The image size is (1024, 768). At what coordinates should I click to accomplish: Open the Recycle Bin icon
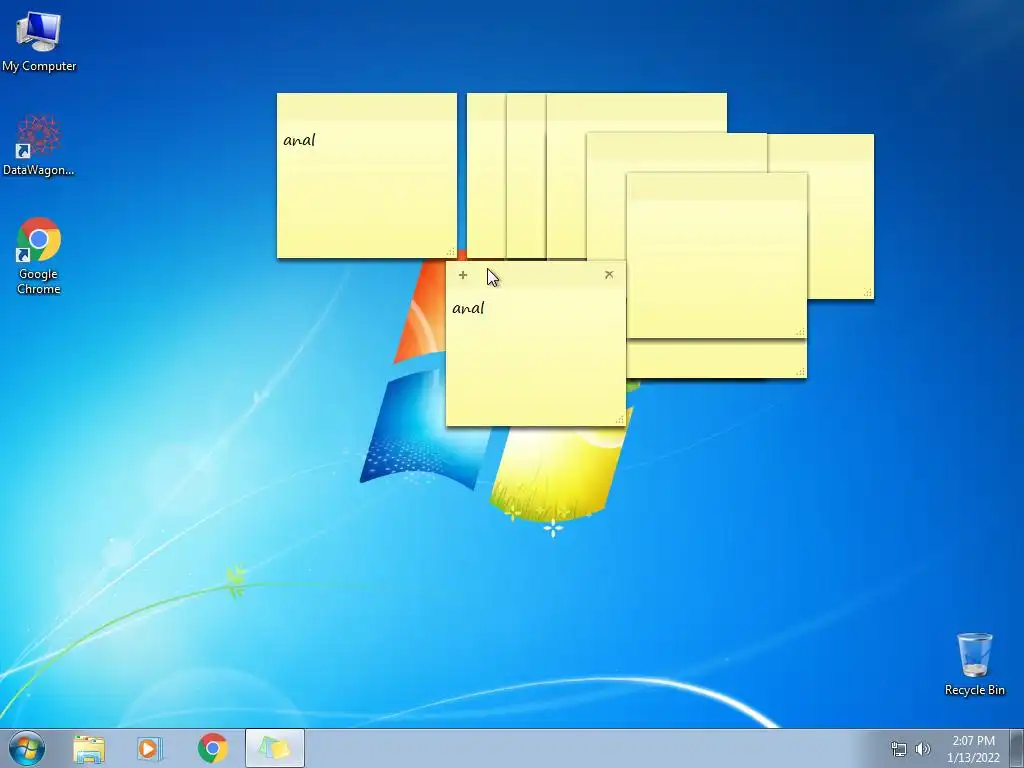[x=974, y=664]
